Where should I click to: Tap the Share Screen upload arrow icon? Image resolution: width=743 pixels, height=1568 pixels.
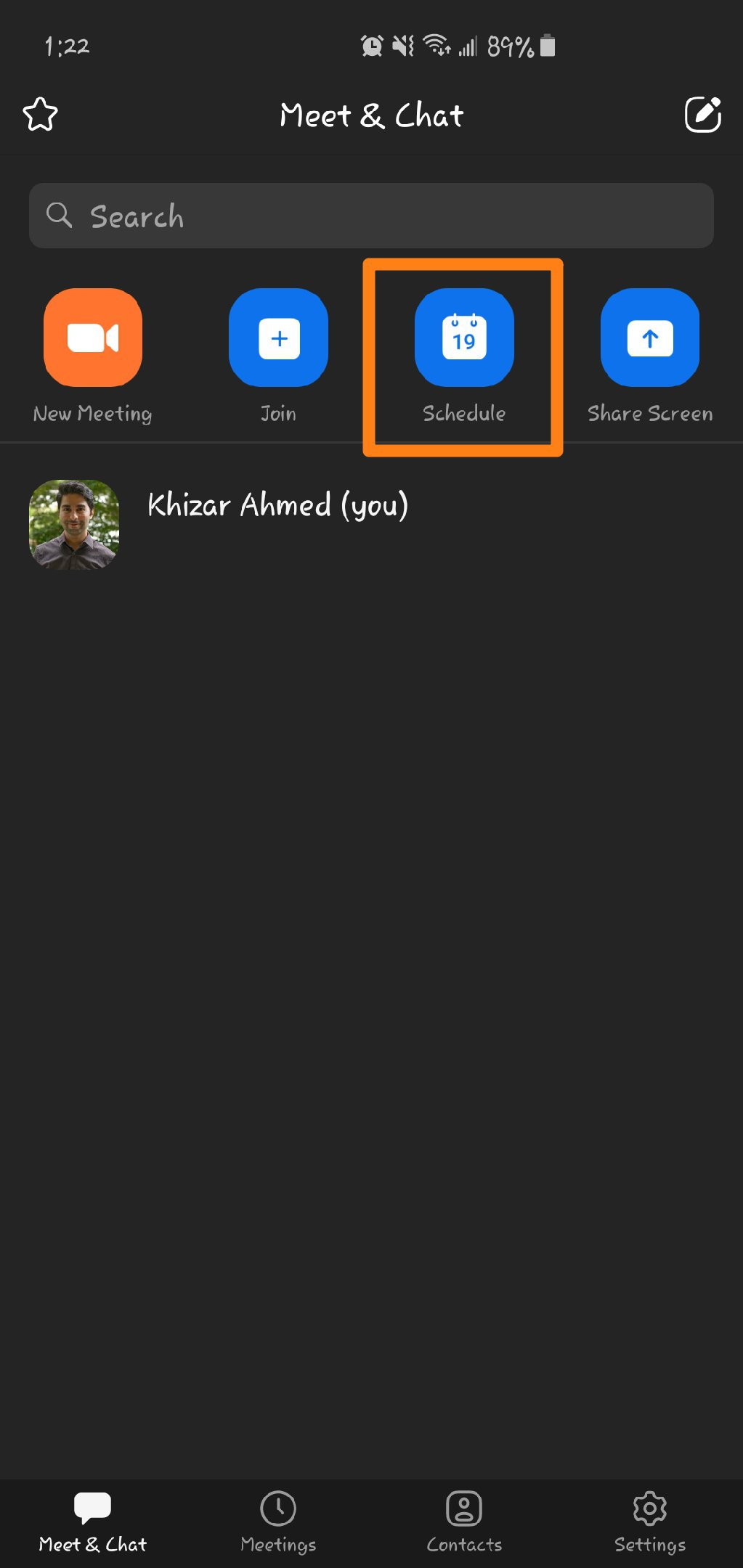point(650,338)
